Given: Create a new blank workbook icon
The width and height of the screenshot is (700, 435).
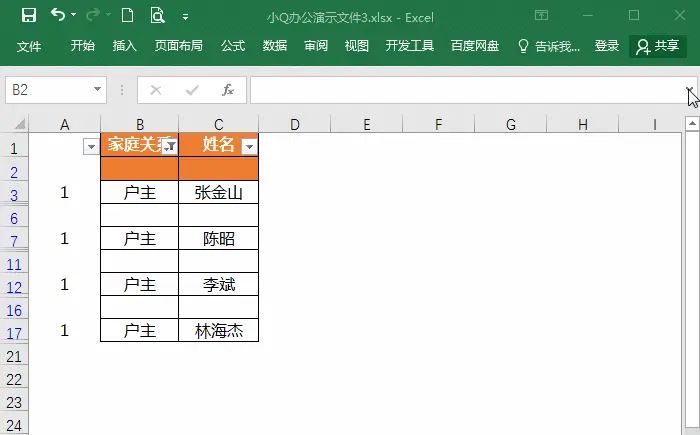Looking at the screenshot, I should coord(127,16).
